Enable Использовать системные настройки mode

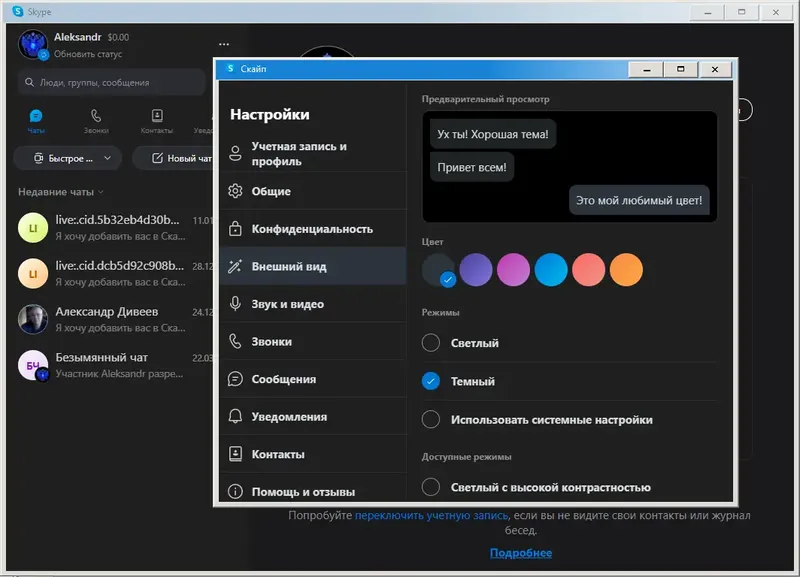point(431,420)
